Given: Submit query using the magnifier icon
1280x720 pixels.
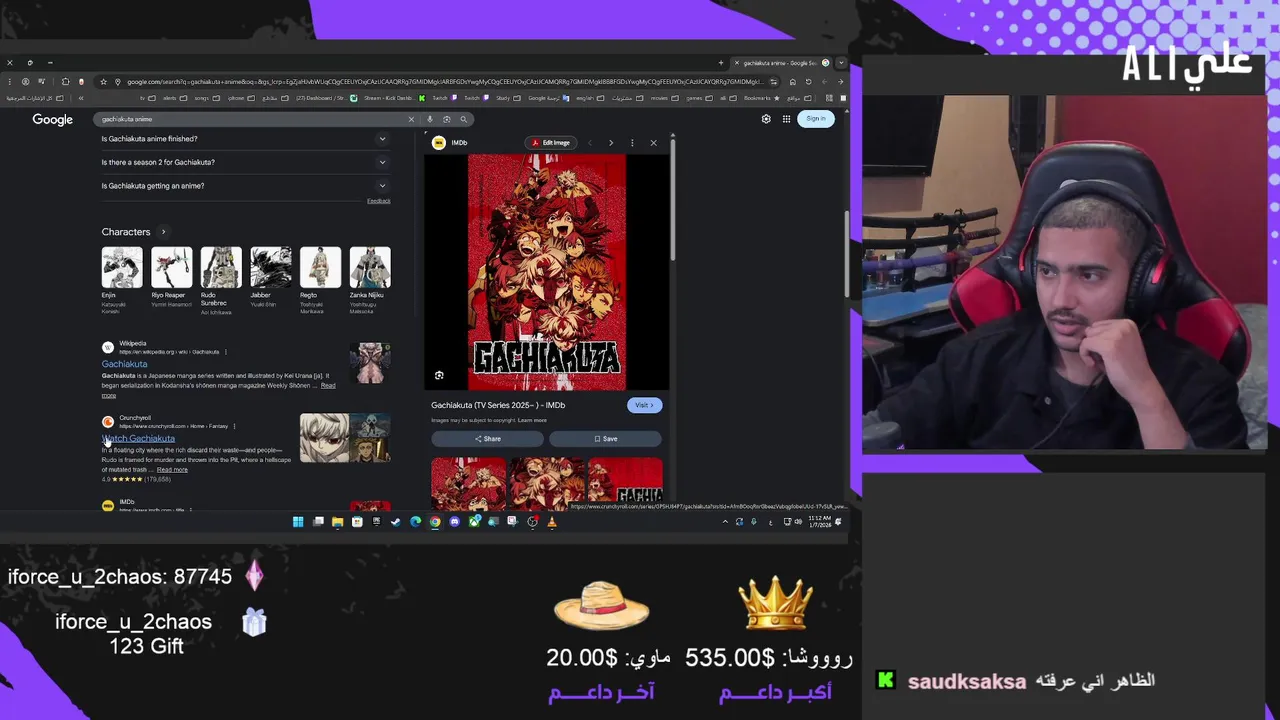Looking at the screenshot, I should point(463,119).
